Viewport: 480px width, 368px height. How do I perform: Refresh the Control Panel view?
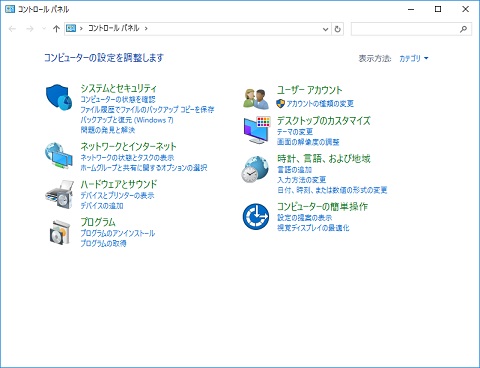click(x=337, y=29)
